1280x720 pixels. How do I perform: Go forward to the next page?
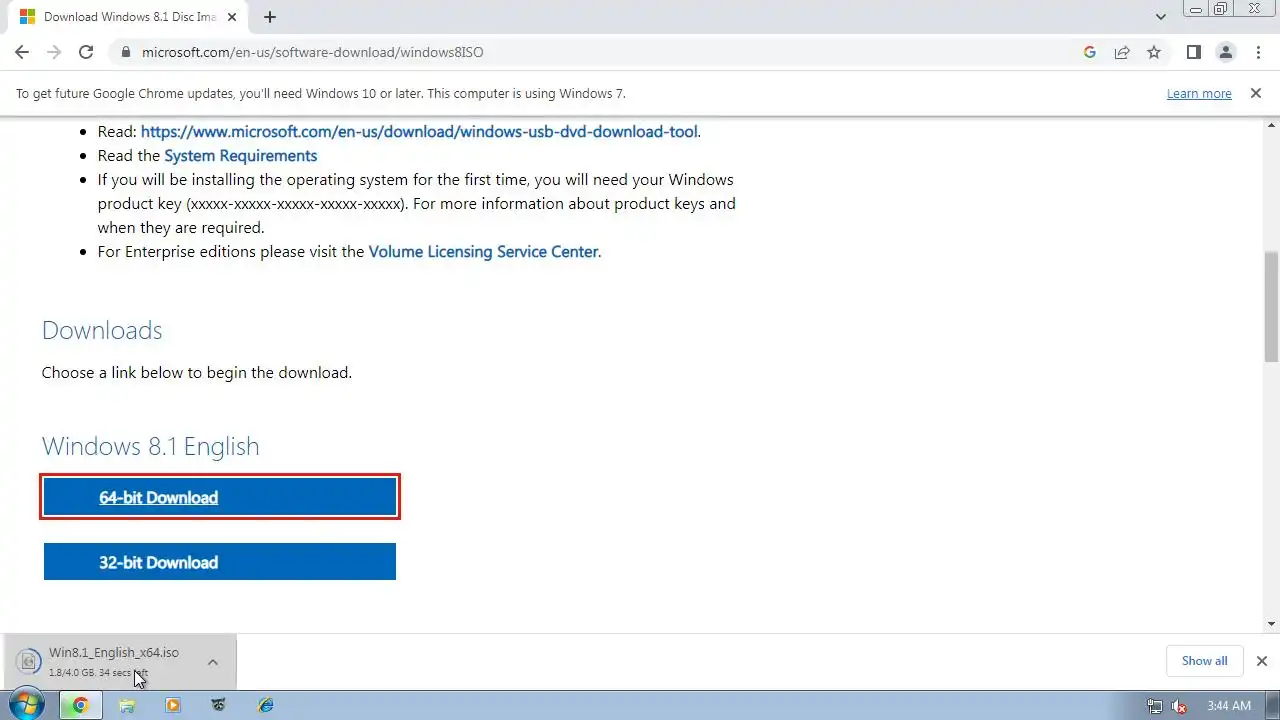pos(54,52)
